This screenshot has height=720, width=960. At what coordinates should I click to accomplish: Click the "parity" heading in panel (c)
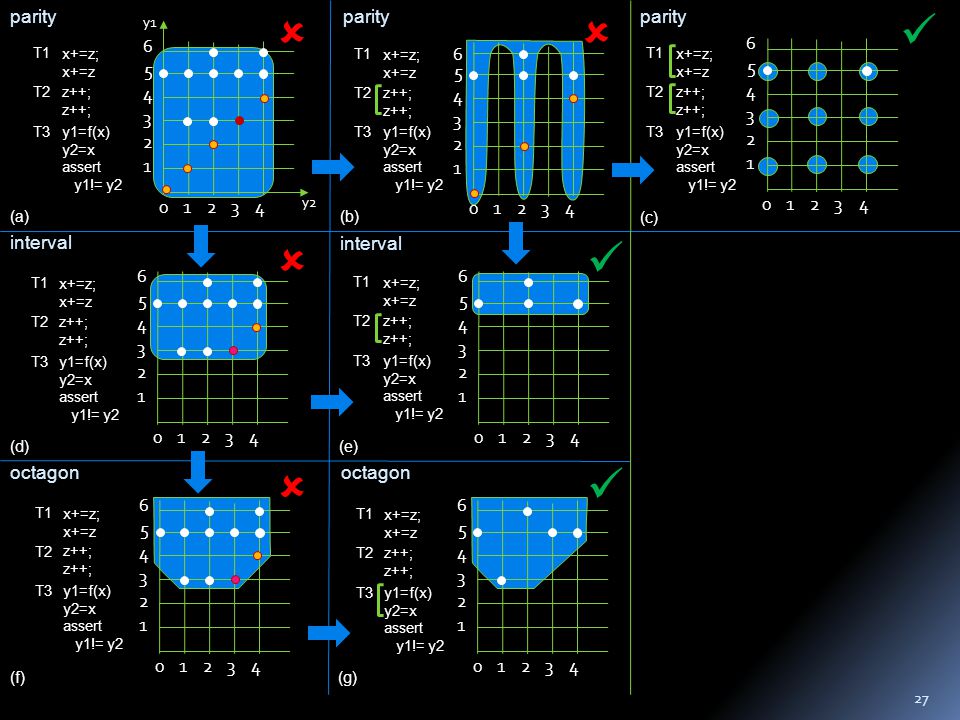662,18
